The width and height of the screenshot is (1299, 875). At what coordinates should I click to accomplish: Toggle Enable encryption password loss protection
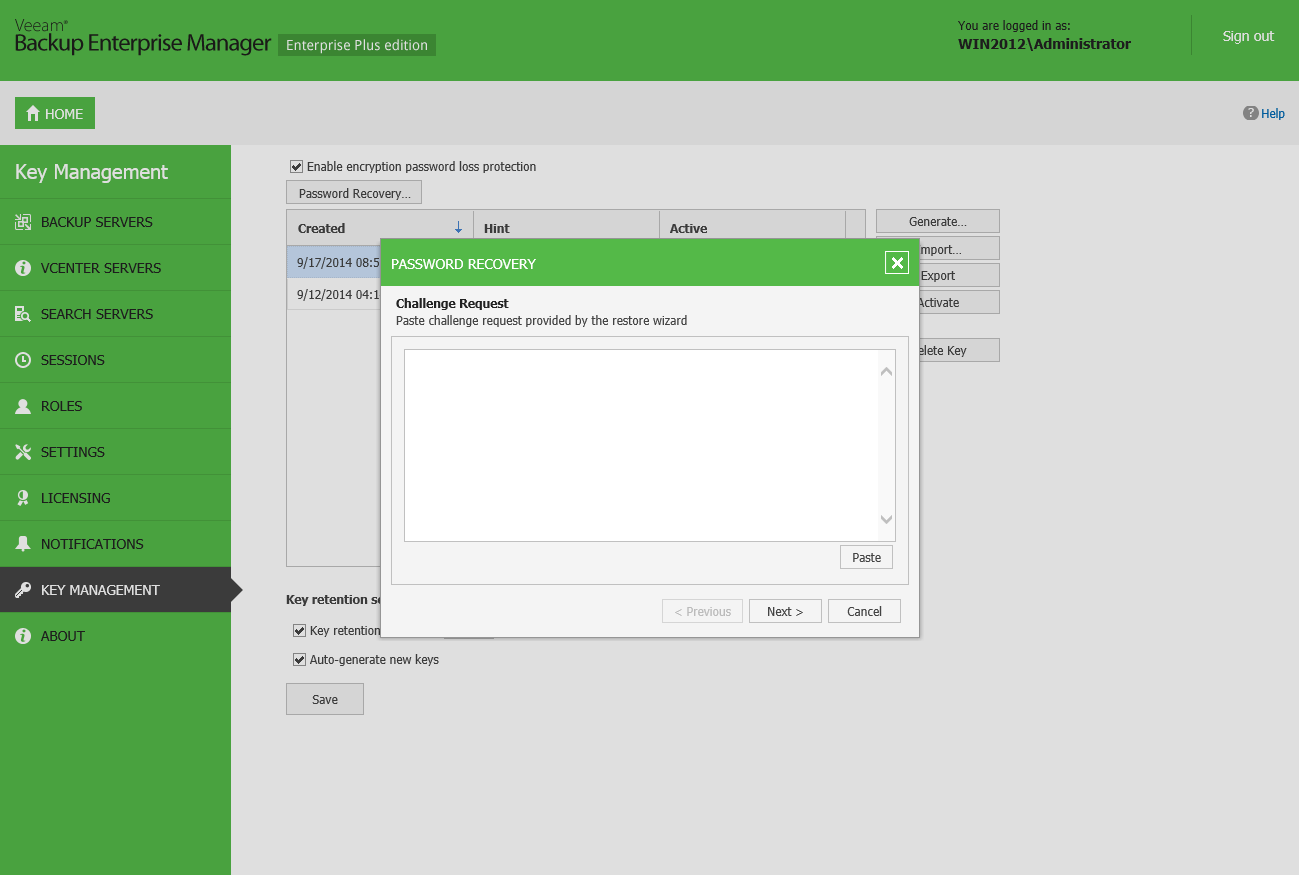pos(296,167)
